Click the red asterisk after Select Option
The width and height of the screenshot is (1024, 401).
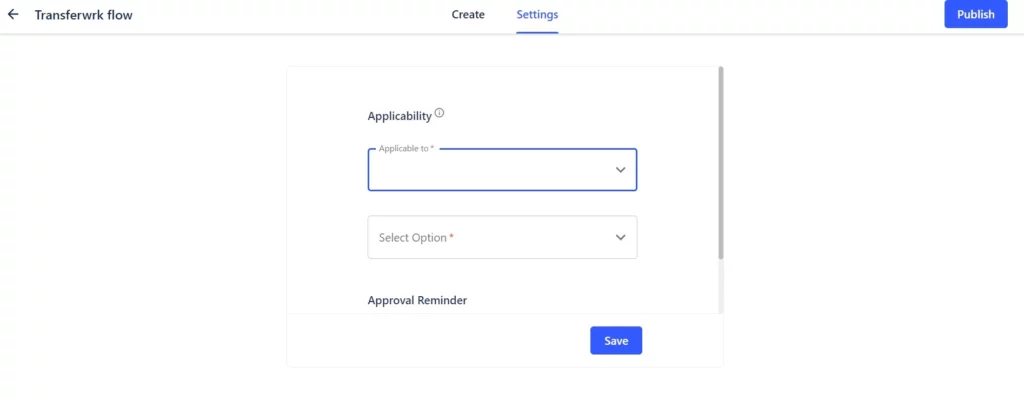click(x=451, y=236)
